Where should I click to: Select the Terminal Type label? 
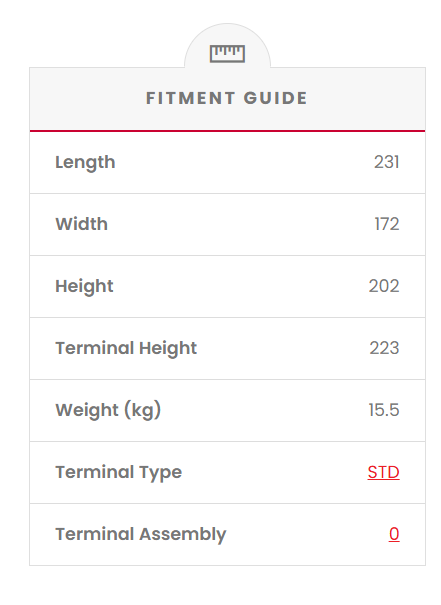point(118,472)
